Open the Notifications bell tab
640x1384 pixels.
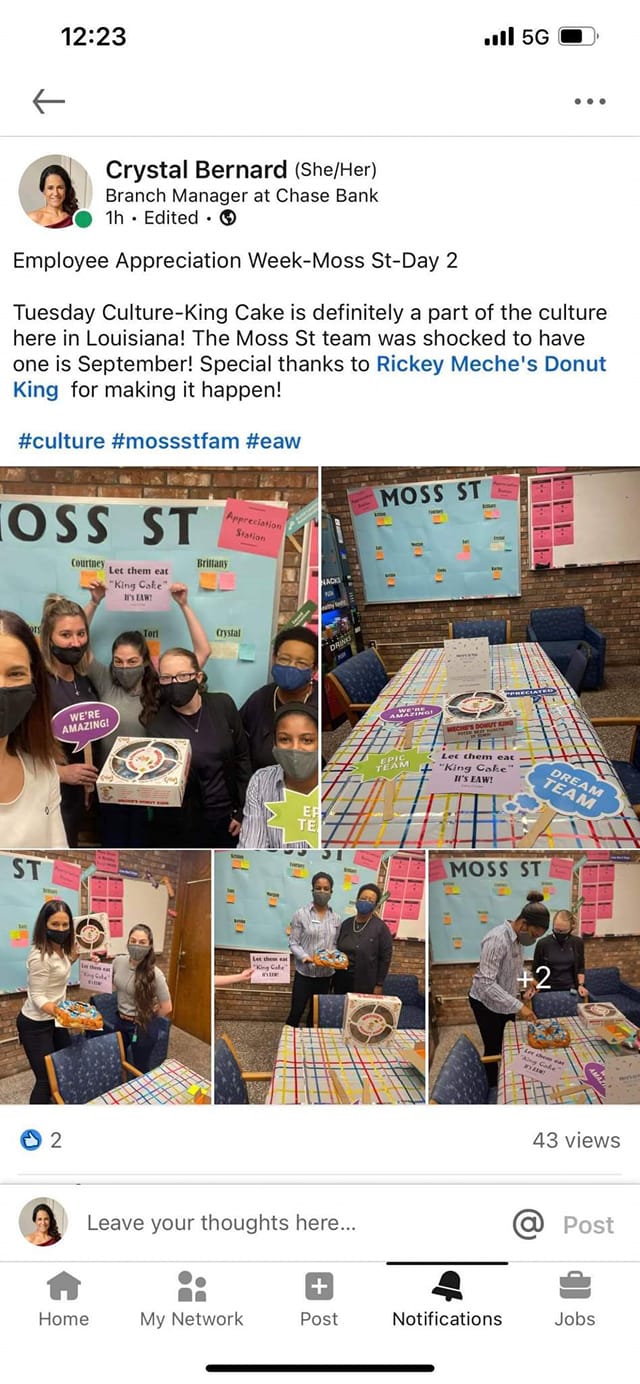click(x=447, y=1300)
